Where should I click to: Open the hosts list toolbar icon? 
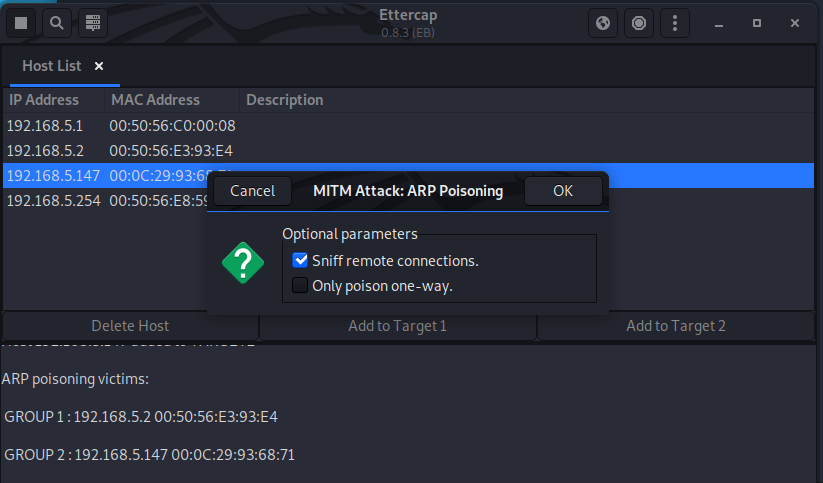point(92,22)
